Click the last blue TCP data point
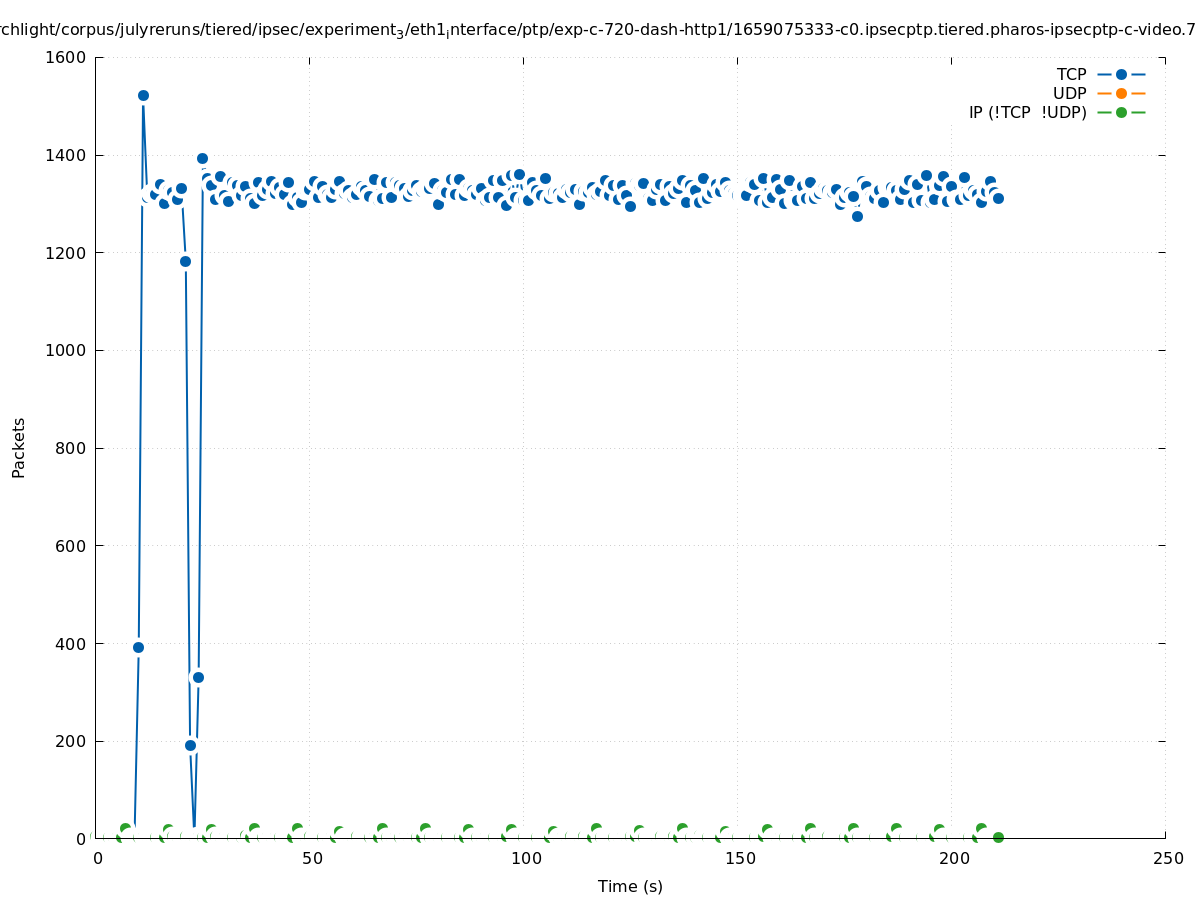This screenshot has height=900, width=1197. 998,198
